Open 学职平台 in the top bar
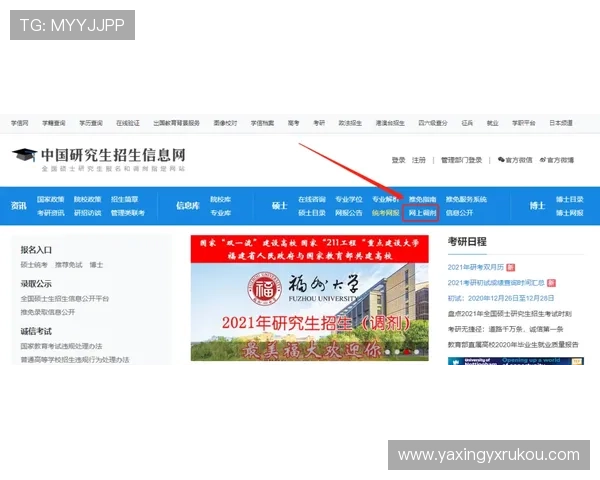The width and height of the screenshot is (600, 480). (x=524, y=123)
